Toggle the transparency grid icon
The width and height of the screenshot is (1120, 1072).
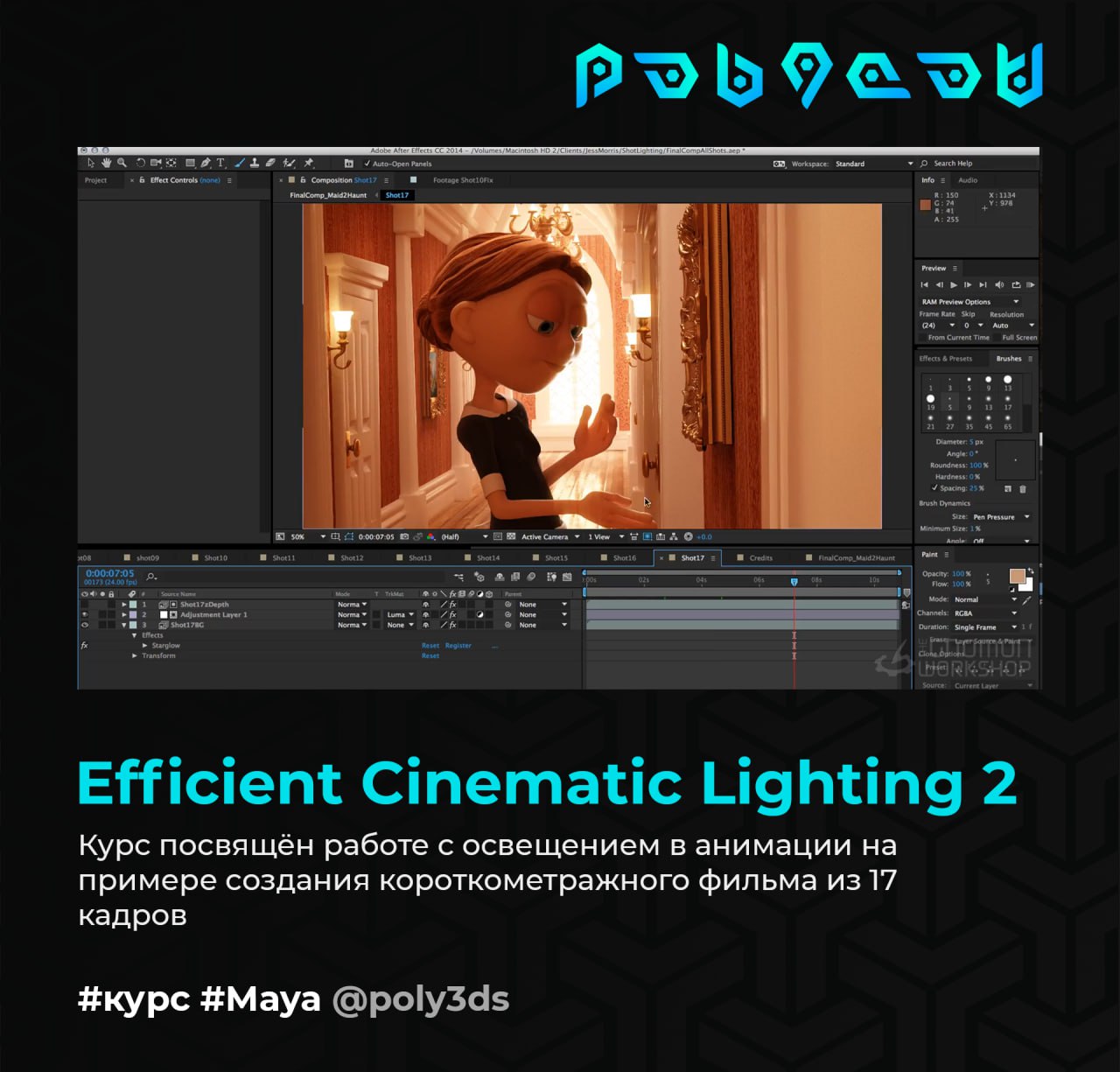[x=512, y=536]
